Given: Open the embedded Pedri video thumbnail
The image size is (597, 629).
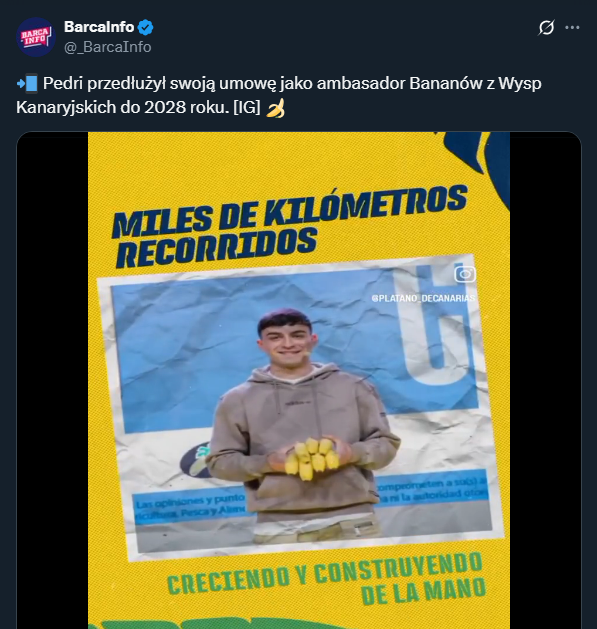Looking at the screenshot, I should coord(298,380).
